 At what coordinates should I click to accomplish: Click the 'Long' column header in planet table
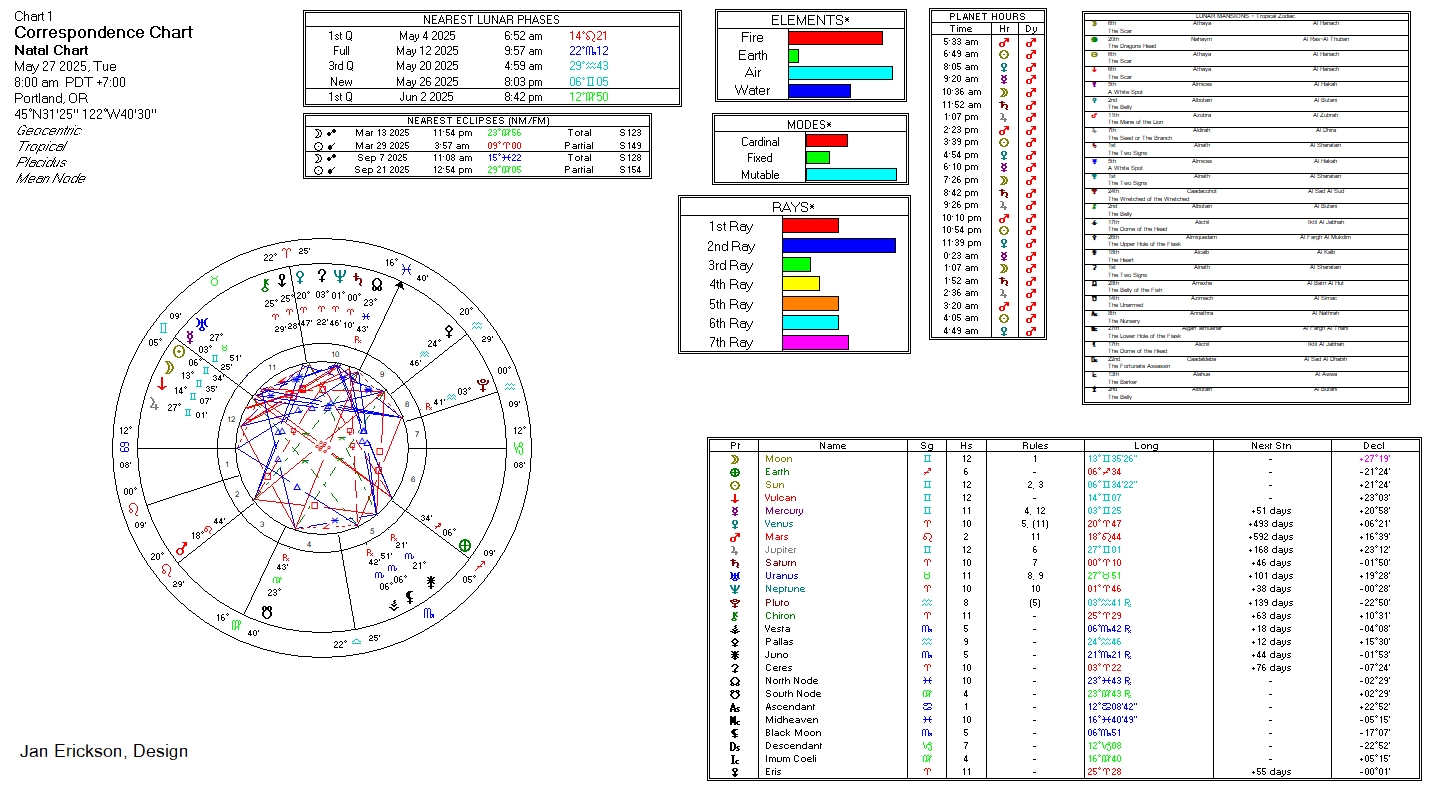pos(1146,446)
